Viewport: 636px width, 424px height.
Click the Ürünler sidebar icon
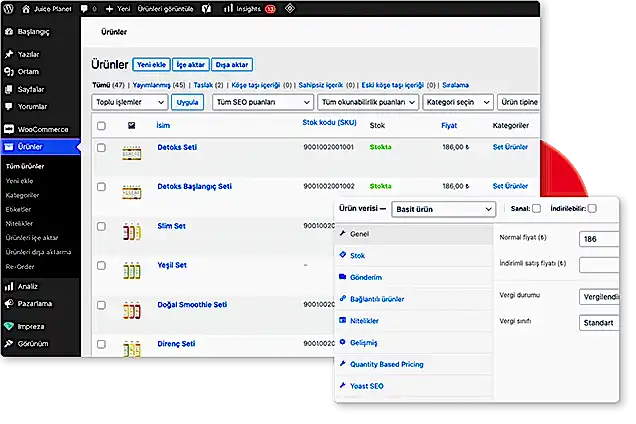(x=9, y=147)
